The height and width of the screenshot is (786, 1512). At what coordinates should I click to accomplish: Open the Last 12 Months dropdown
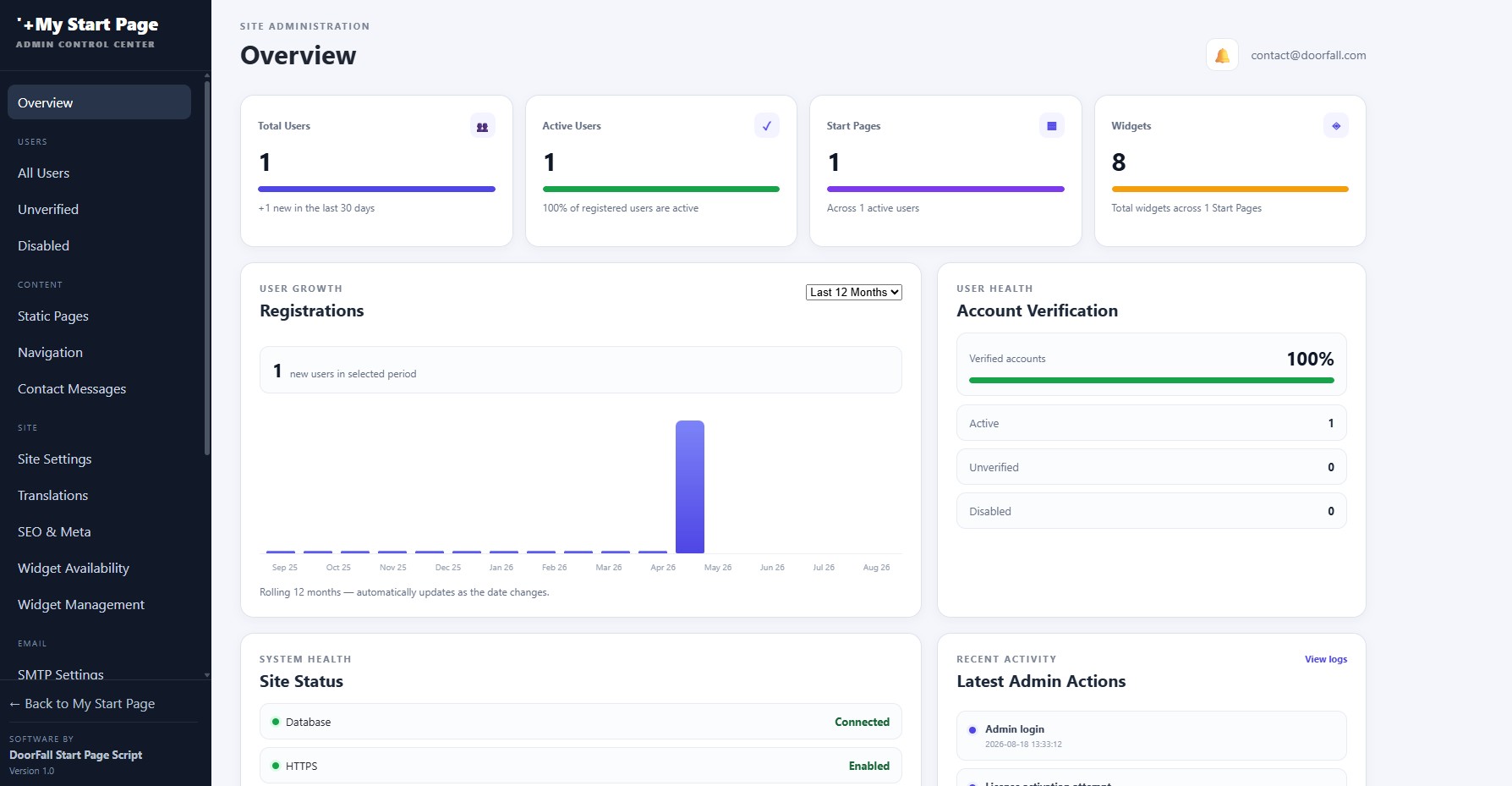tap(854, 292)
